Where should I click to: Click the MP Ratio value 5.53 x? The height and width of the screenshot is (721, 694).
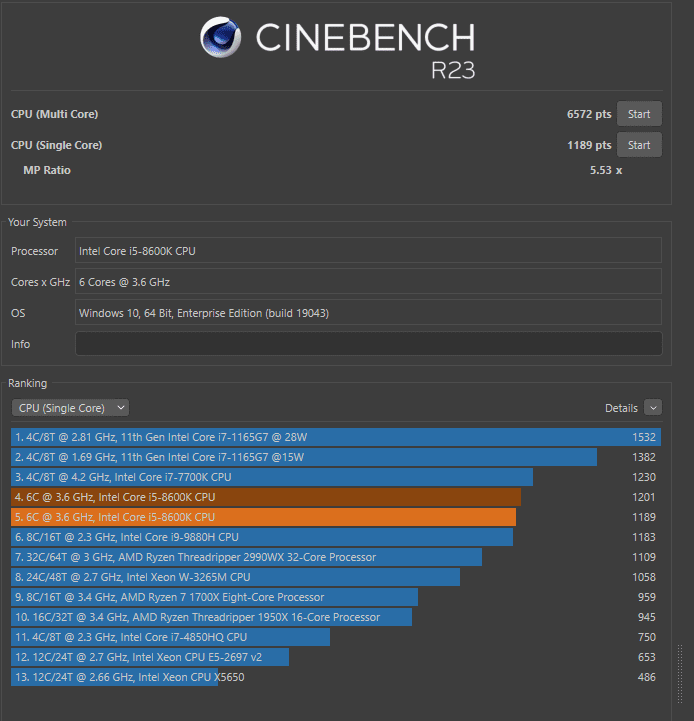[x=606, y=170]
